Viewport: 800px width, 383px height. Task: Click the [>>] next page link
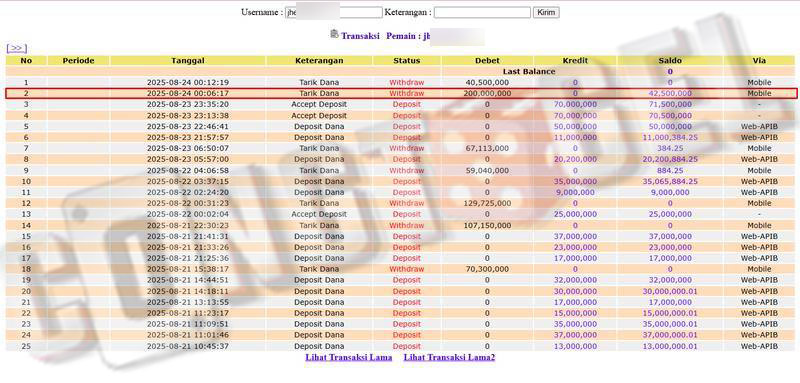(16, 48)
